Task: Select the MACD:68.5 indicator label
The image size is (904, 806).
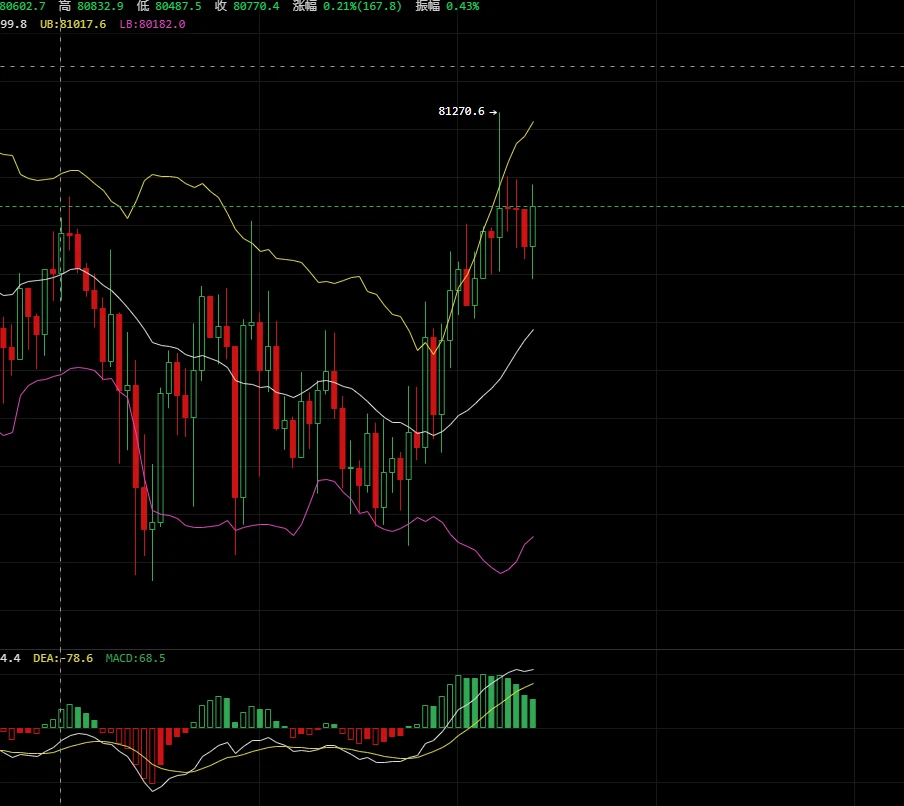Action: 135,658
